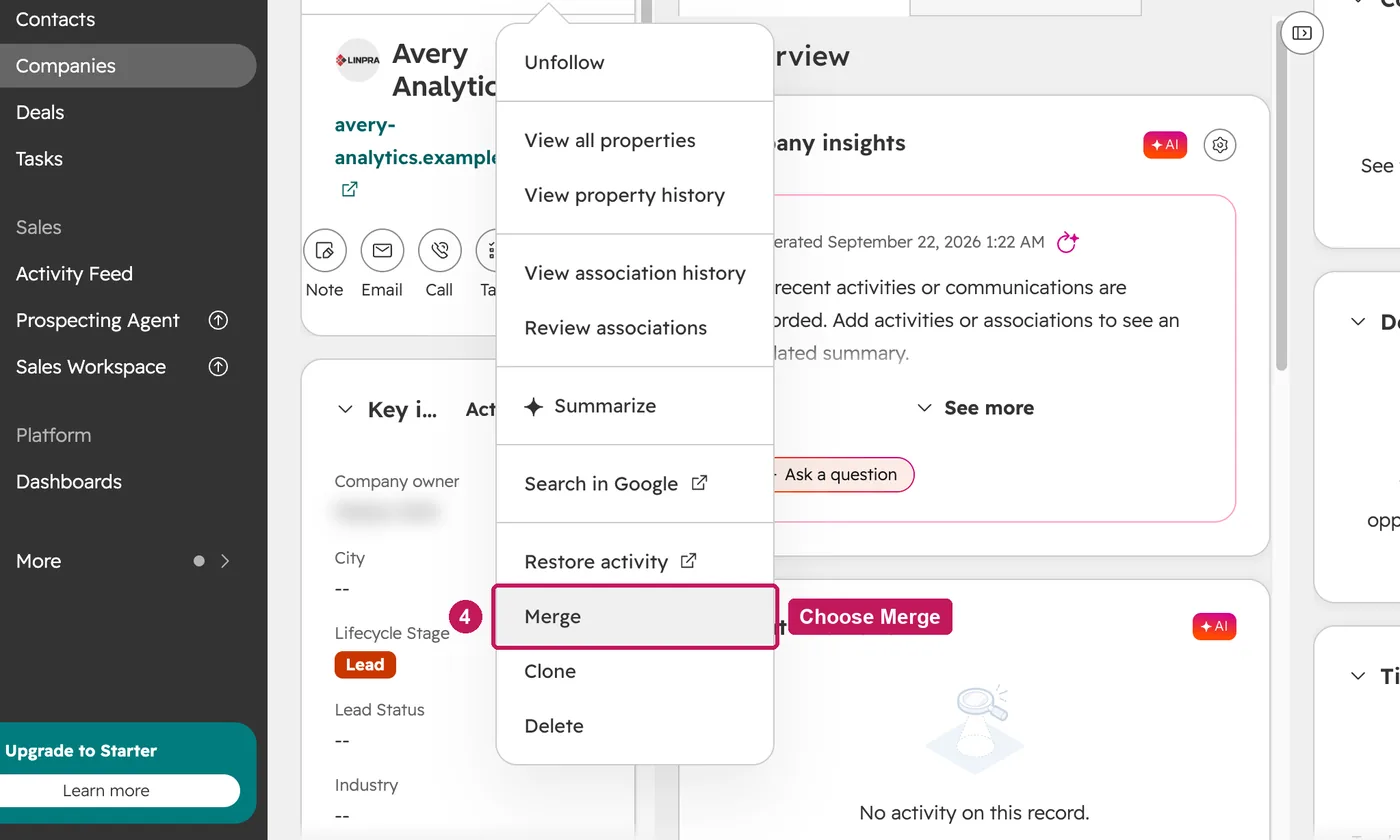Expand the More navigation chevron
The width and height of the screenshot is (1400, 840).
point(225,561)
